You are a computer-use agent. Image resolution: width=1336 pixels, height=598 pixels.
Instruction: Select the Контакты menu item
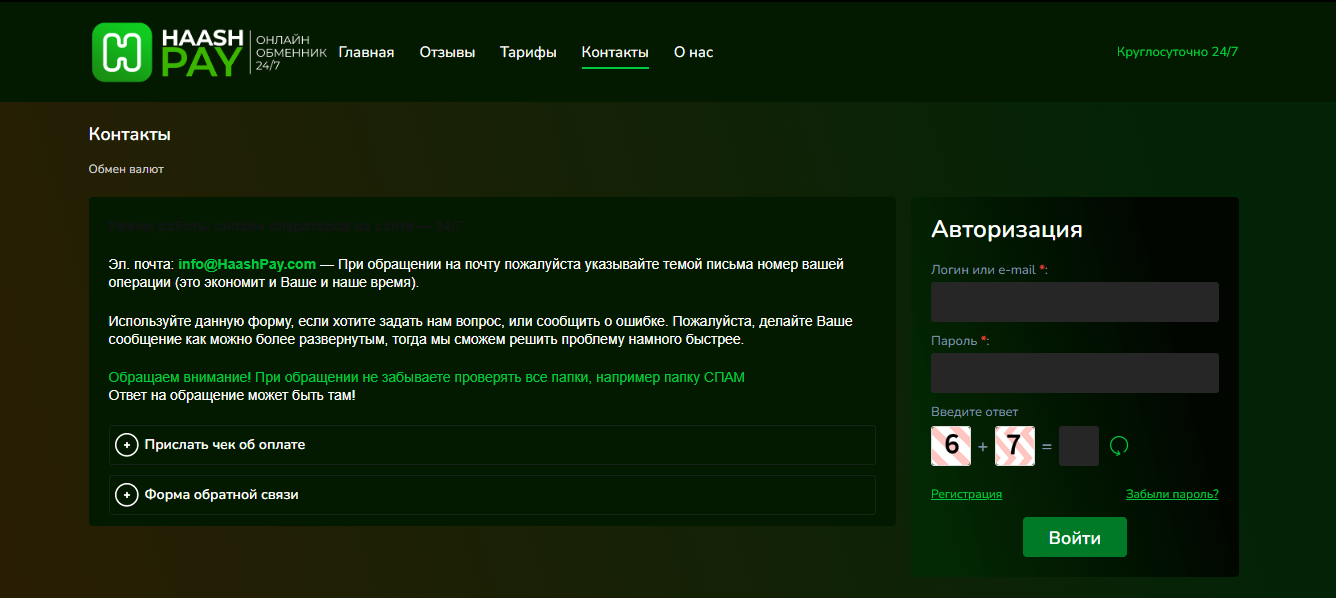pyautogui.click(x=615, y=52)
